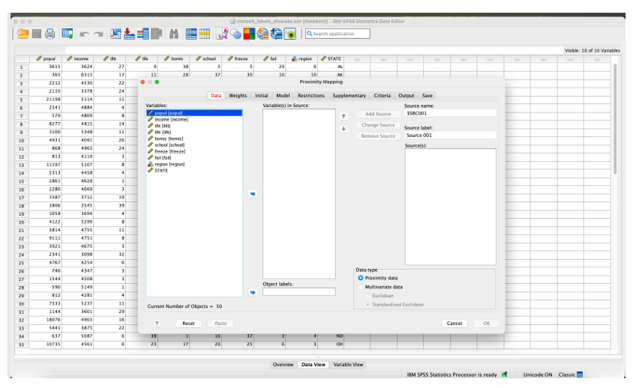
Task: Move variable into Source with upper blue arrow
Action: (x=253, y=194)
